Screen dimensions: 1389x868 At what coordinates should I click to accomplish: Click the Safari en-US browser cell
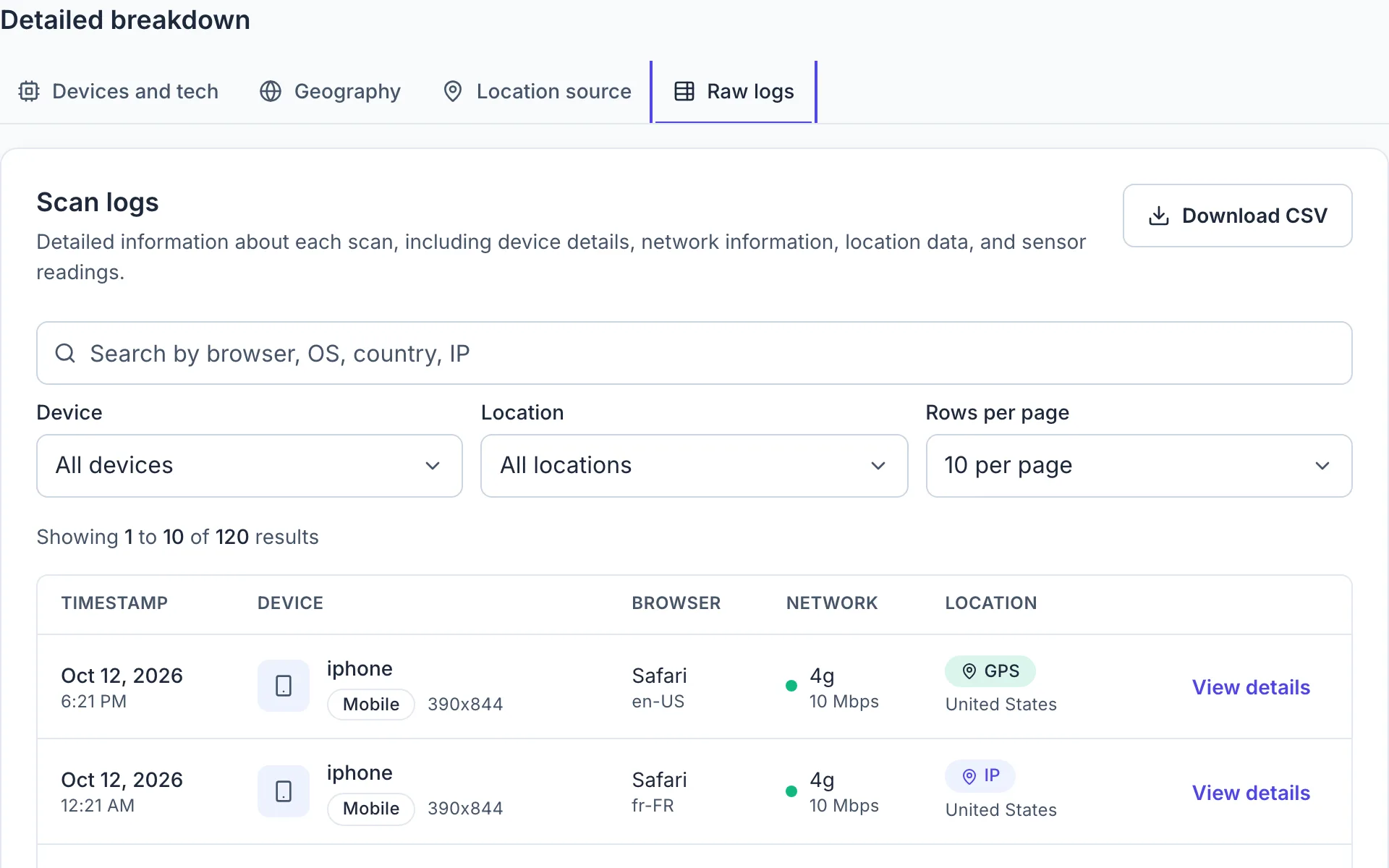[659, 687]
